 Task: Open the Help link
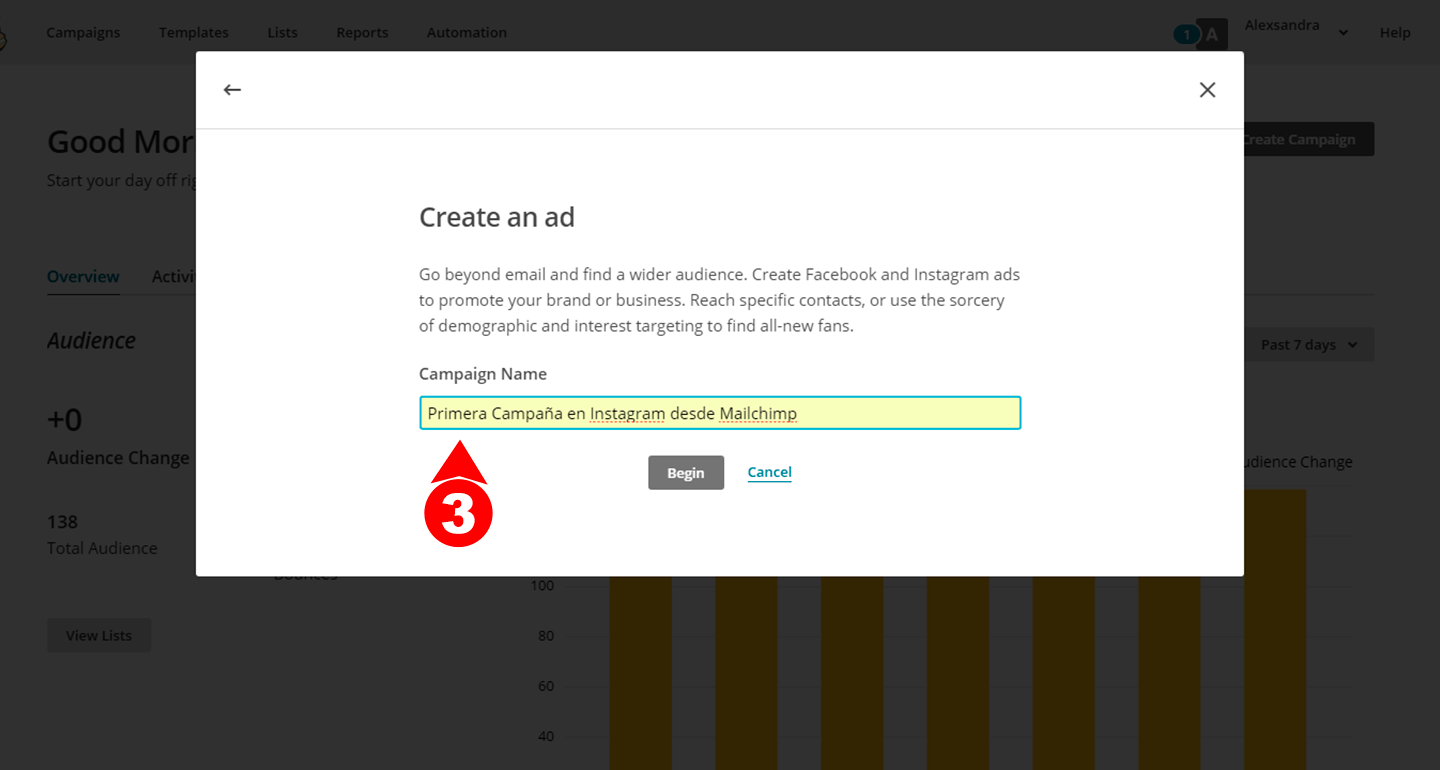pyautogui.click(x=1395, y=33)
